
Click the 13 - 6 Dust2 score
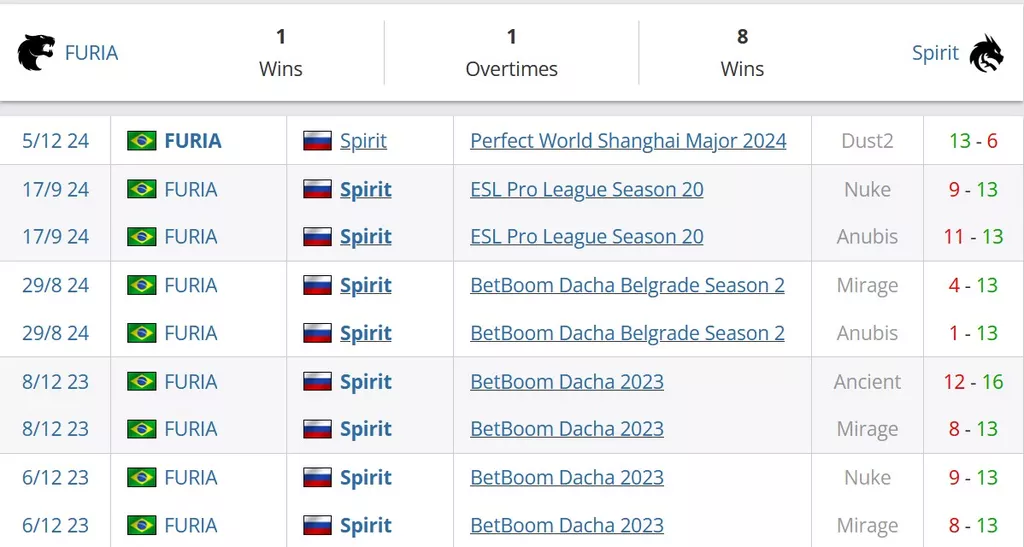point(973,140)
